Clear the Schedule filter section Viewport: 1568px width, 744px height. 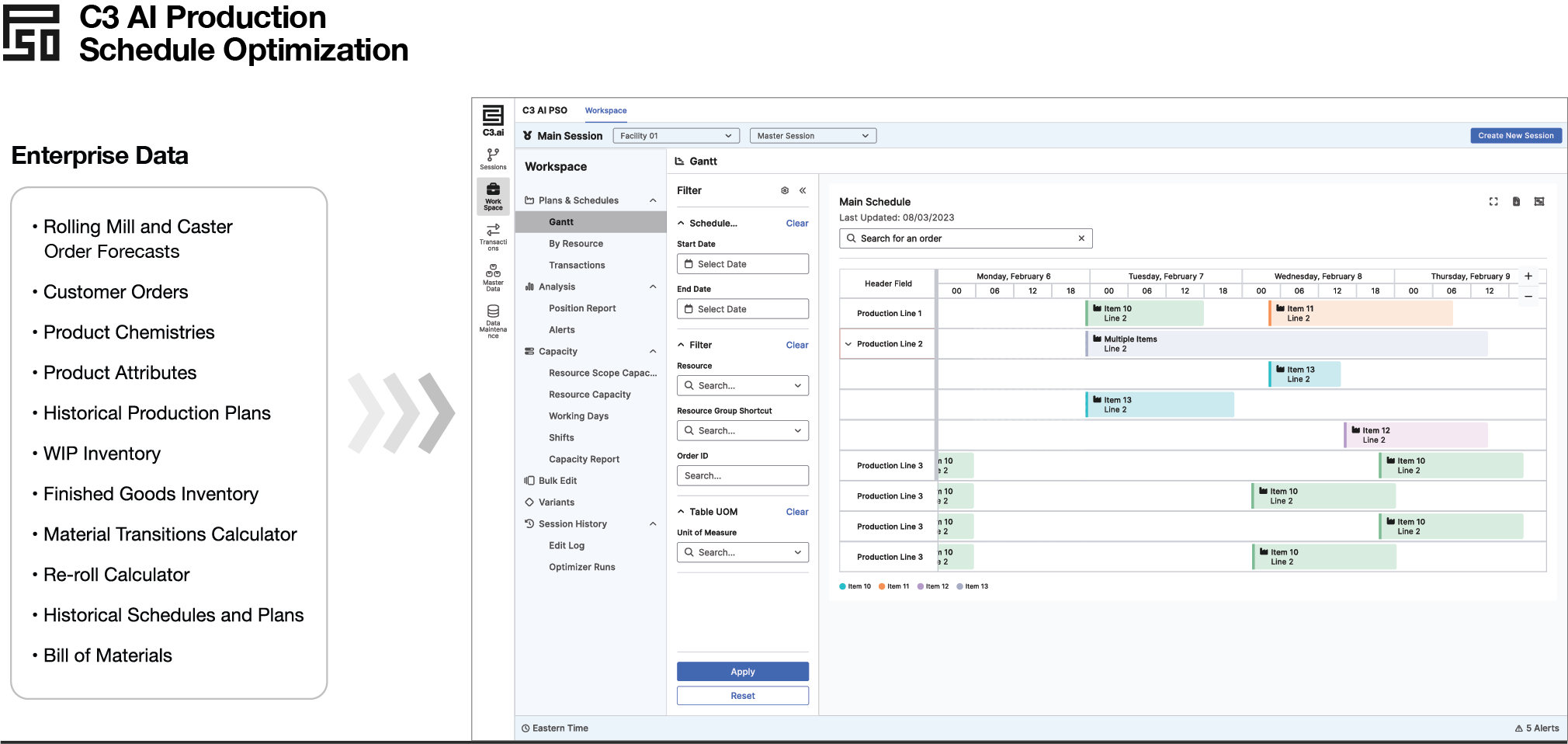797,223
